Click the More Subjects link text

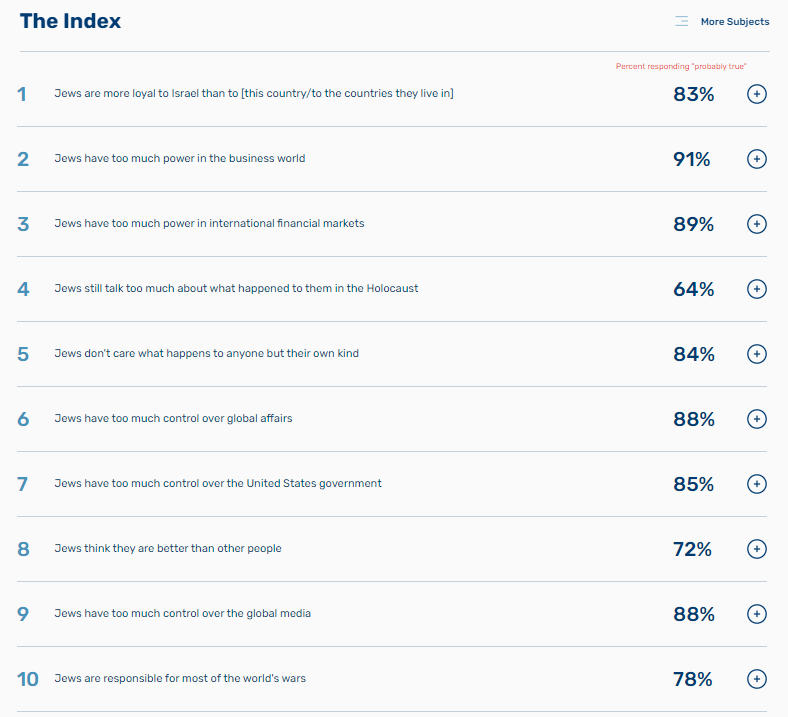[735, 22]
